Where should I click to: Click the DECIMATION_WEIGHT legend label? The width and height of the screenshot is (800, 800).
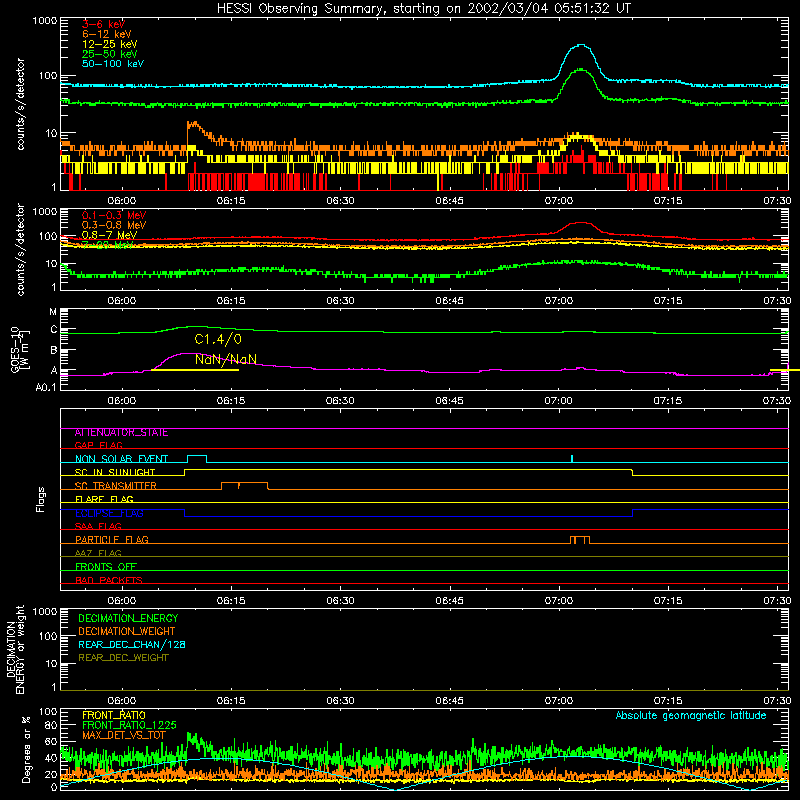coord(127,632)
